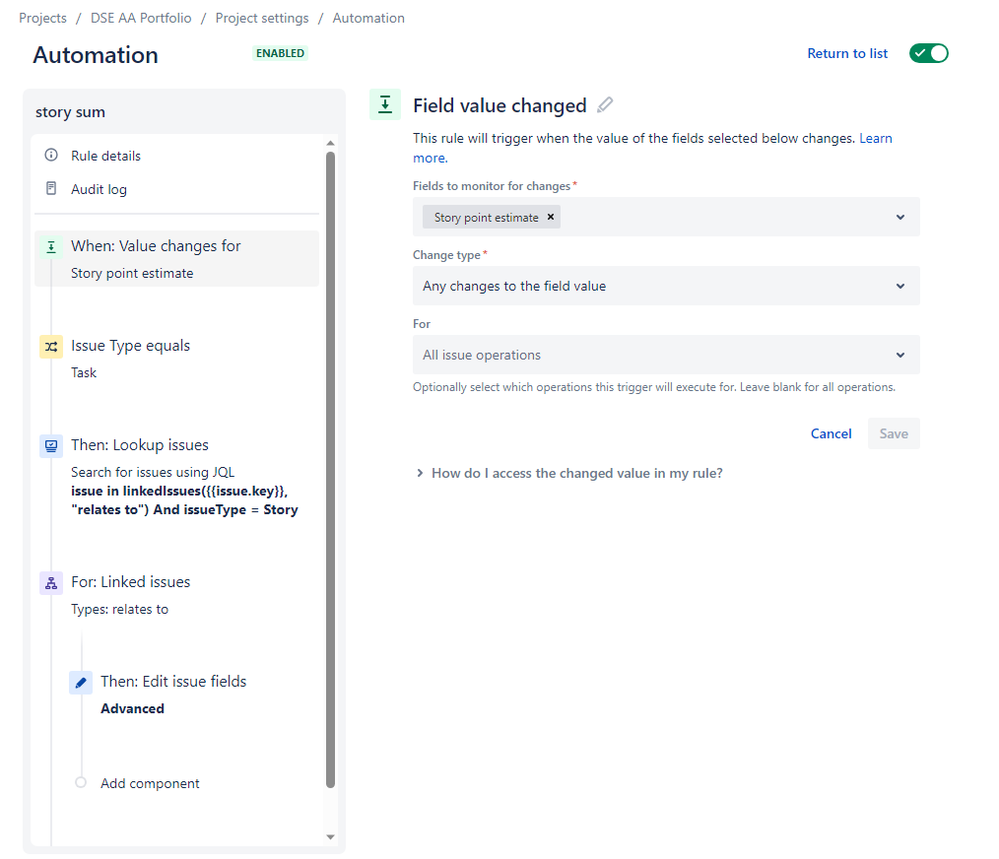Click the JQL text issue in linkedIssues
999x859 pixels.
(x=184, y=500)
